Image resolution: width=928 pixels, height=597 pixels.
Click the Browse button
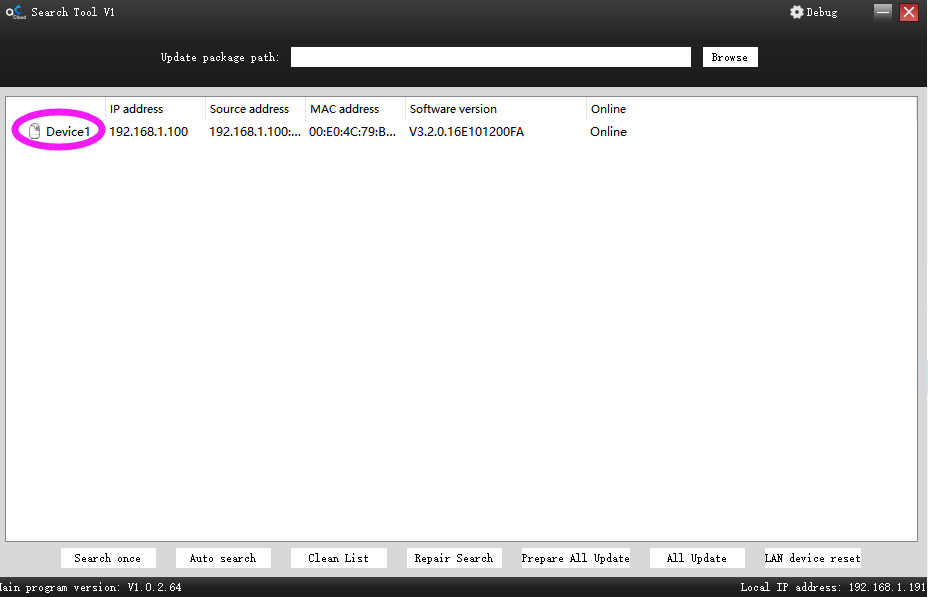pyautogui.click(x=730, y=57)
